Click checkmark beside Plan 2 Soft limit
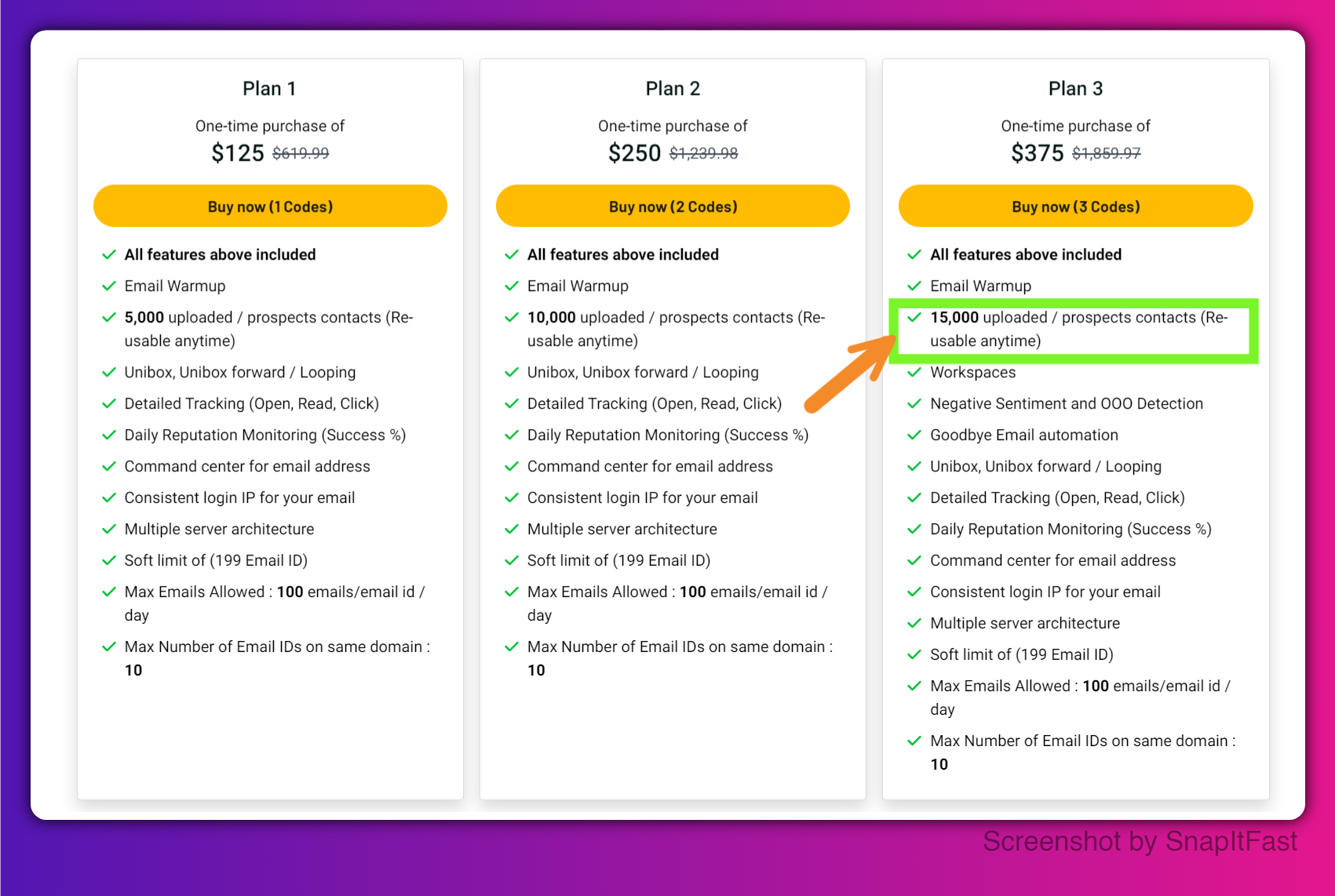Screen dimensions: 1335x896 coord(512,560)
